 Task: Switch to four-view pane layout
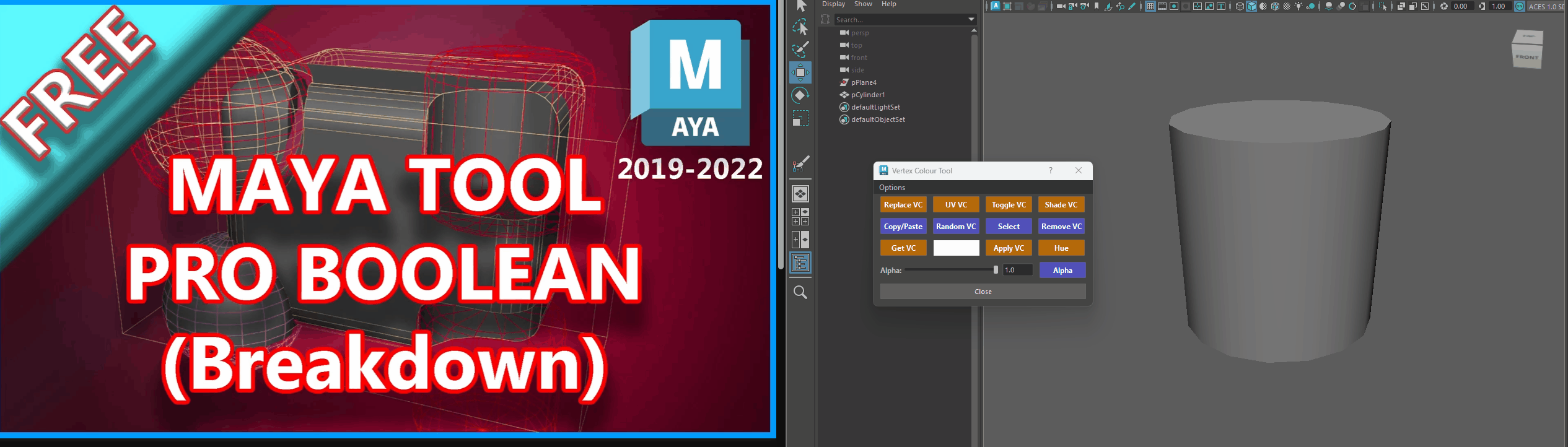(x=800, y=217)
